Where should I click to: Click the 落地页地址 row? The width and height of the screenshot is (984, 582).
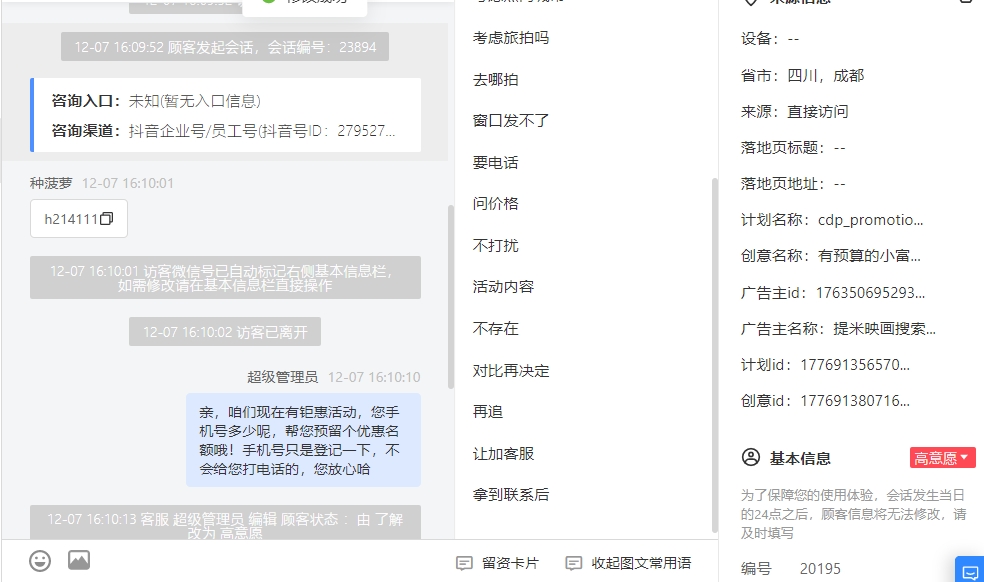(x=793, y=184)
